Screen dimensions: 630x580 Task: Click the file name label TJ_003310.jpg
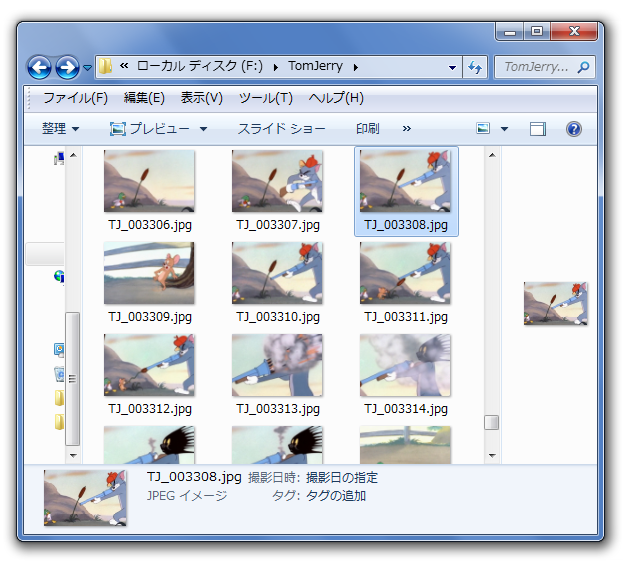tap(278, 317)
